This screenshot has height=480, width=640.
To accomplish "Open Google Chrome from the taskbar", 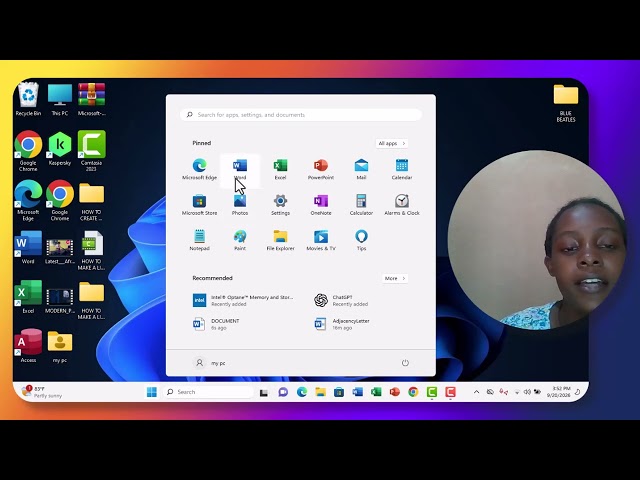I will click(413, 392).
